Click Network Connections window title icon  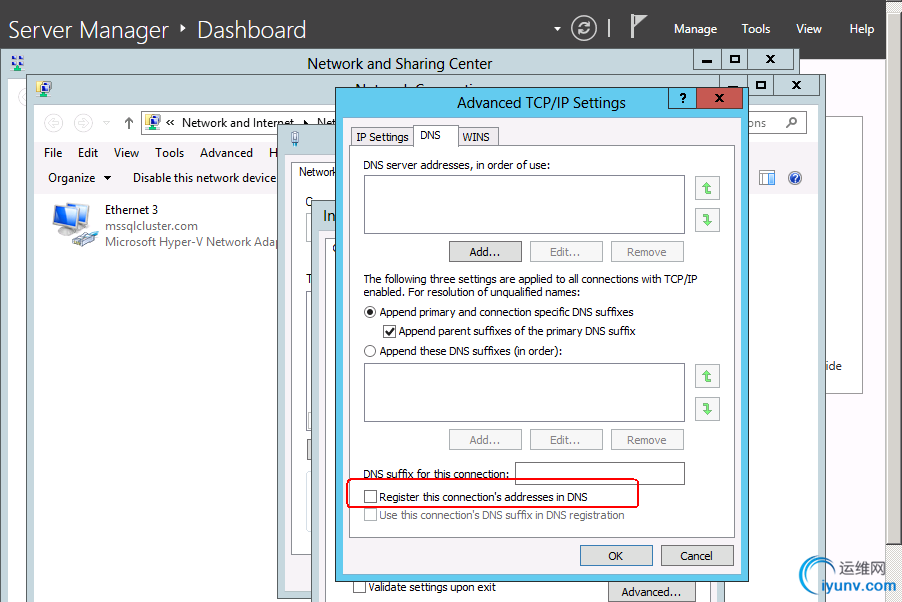pos(44,88)
